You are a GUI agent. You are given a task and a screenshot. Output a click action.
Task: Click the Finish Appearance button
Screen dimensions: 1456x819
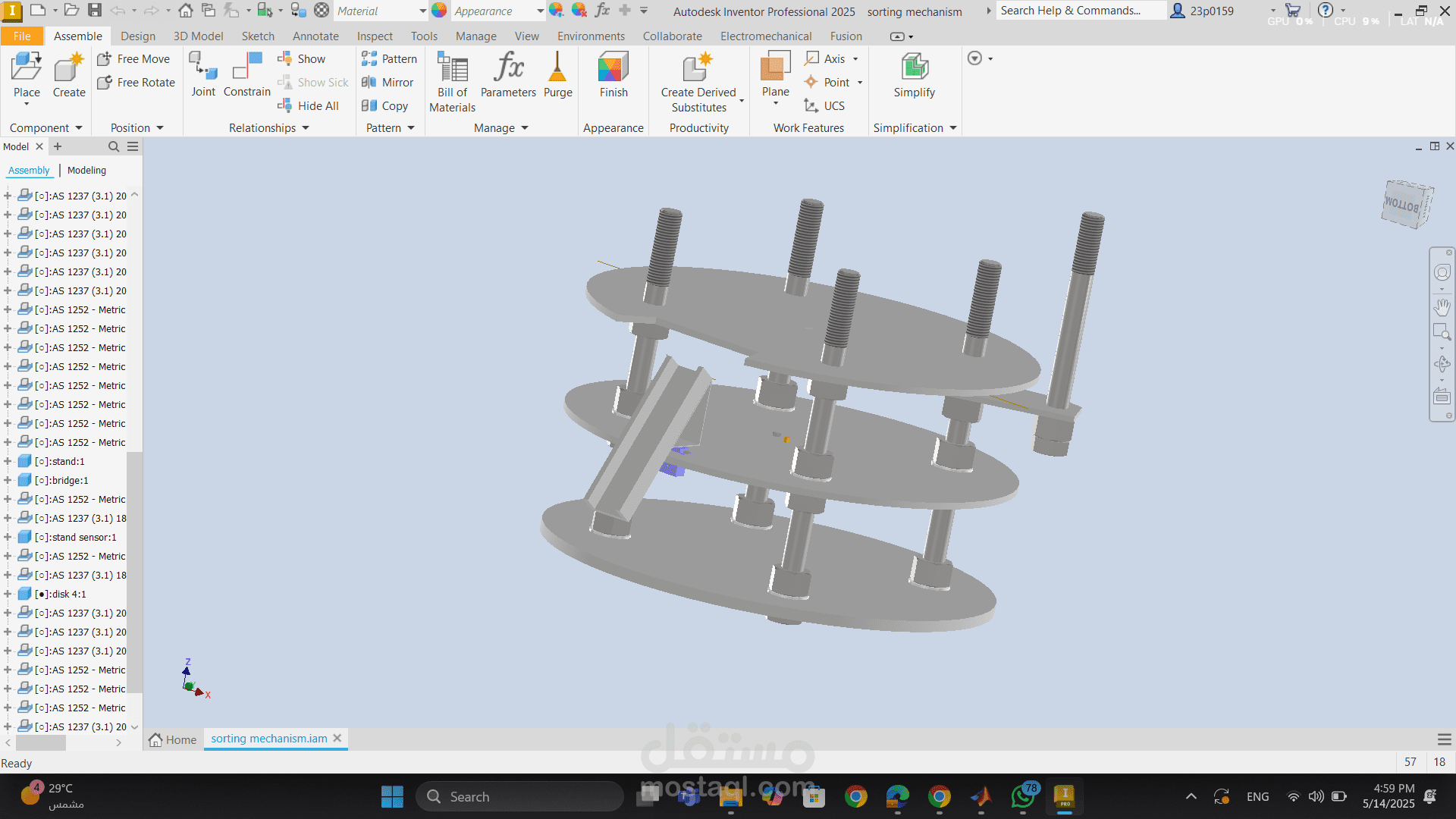(613, 76)
